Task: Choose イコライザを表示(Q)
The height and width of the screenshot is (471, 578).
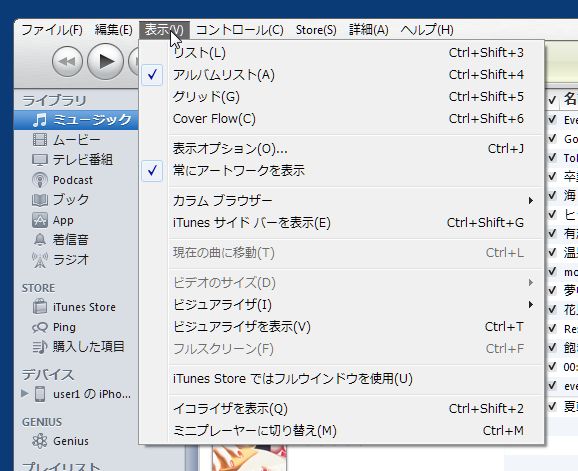Action: pos(341,408)
